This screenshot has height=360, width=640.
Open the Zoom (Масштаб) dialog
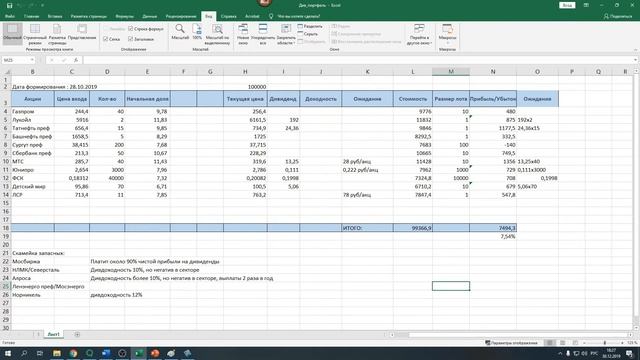tap(180, 32)
